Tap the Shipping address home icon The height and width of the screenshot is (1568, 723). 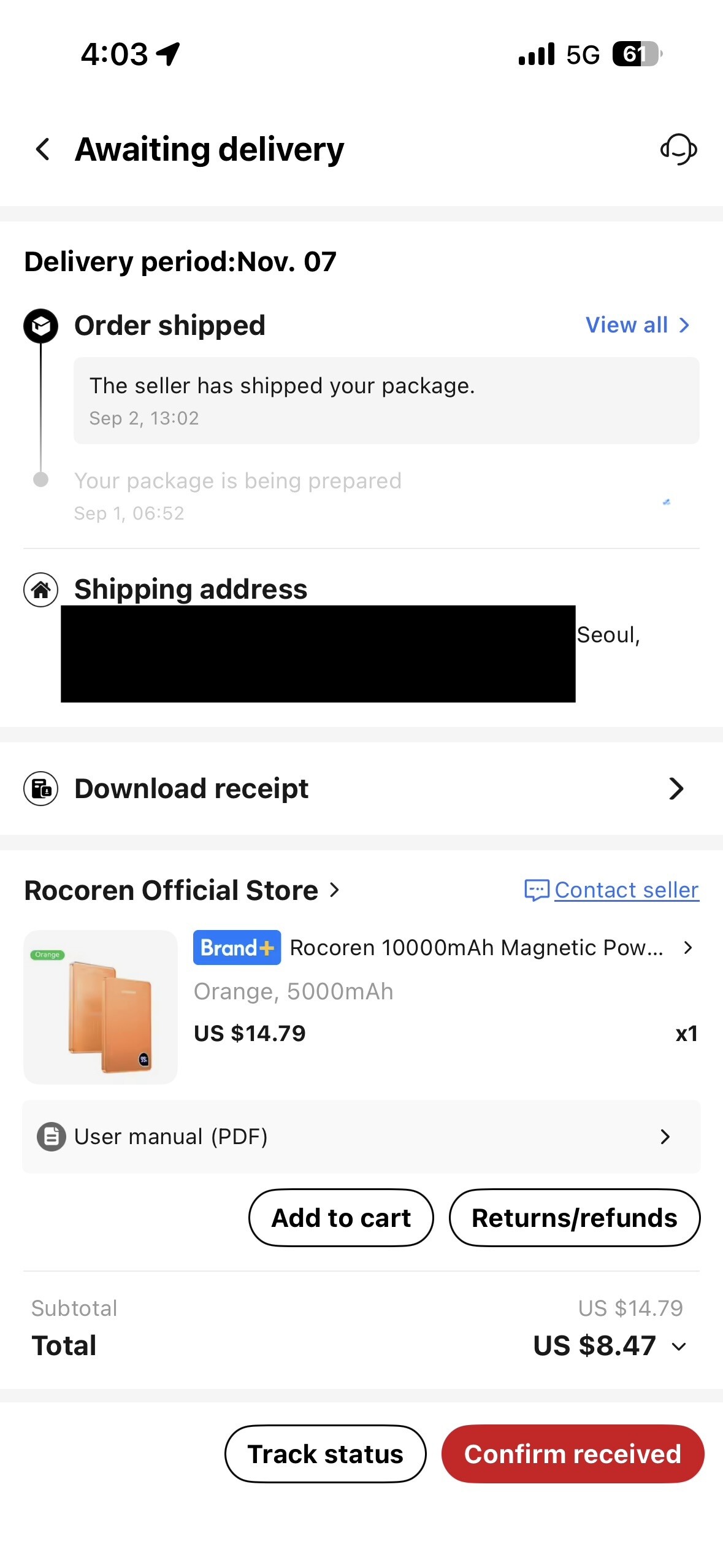pyautogui.click(x=40, y=590)
